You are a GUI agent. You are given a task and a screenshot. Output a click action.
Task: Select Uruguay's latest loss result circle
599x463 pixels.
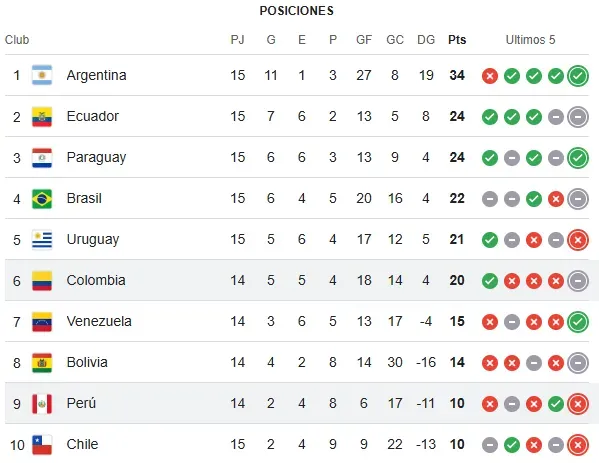578,240
